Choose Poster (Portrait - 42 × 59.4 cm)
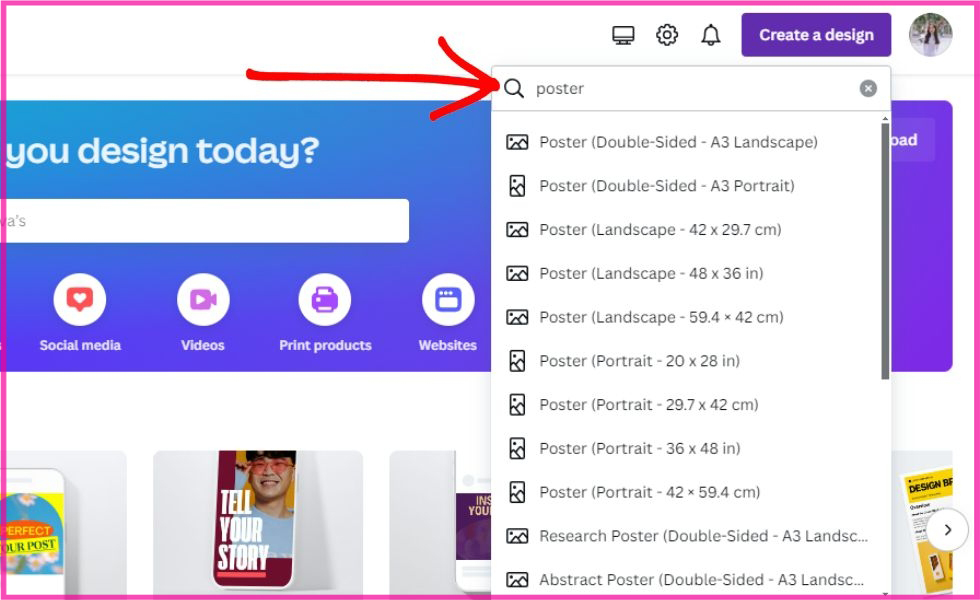980x600 pixels. pyautogui.click(x=686, y=492)
